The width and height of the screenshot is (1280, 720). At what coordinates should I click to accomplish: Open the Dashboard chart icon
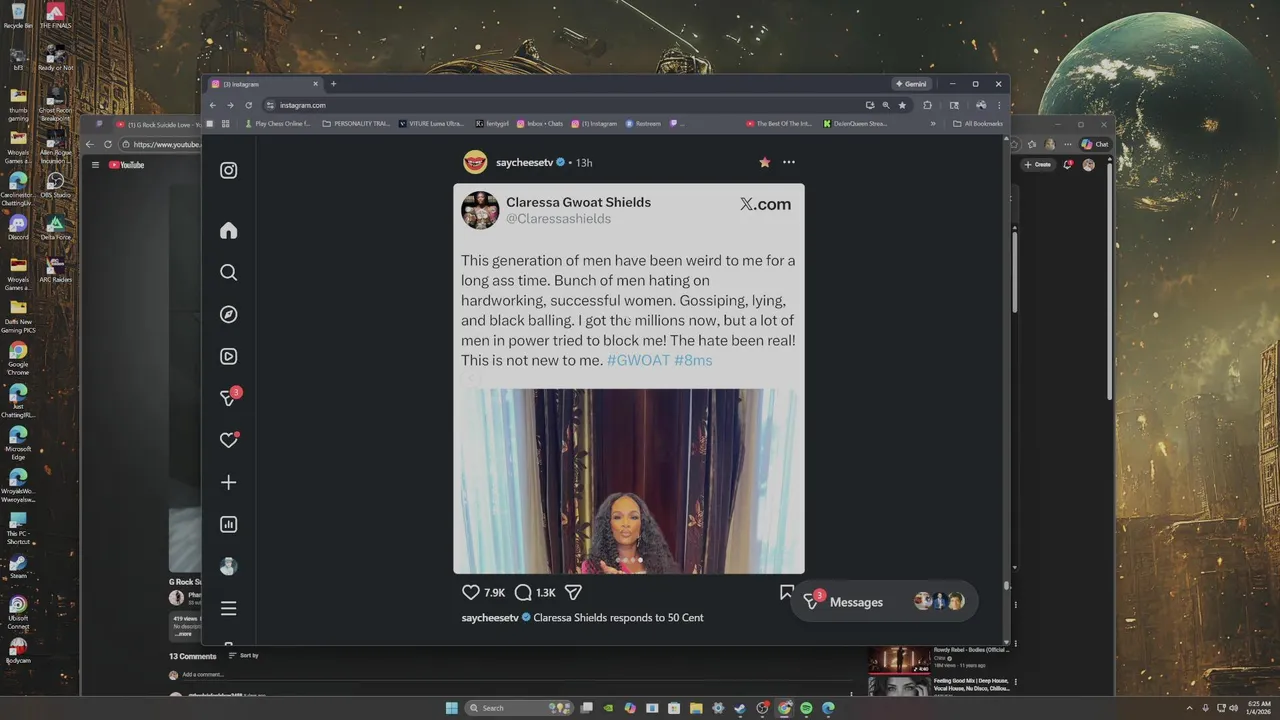pos(228,524)
